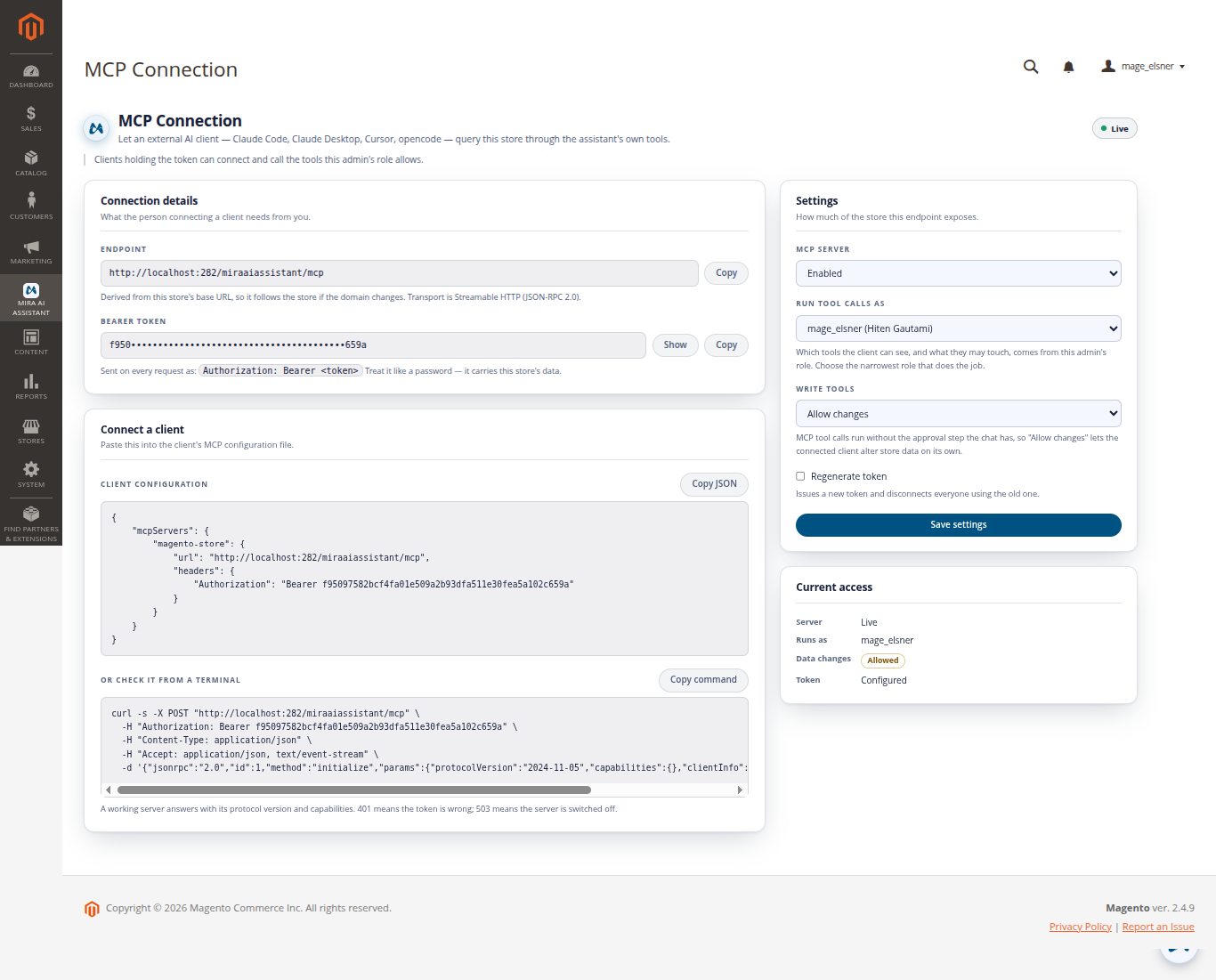Click the Copy command button
This screenshot has height=980, width=1216.
point(703,680)
